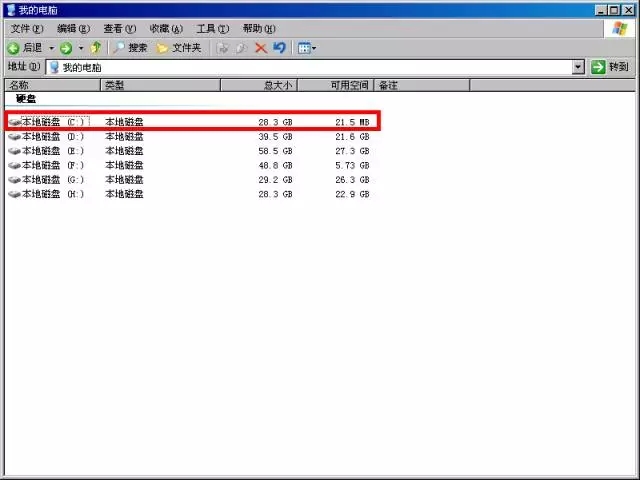
Task: Open the 文件(F) menu
Action: pos(27,29)
